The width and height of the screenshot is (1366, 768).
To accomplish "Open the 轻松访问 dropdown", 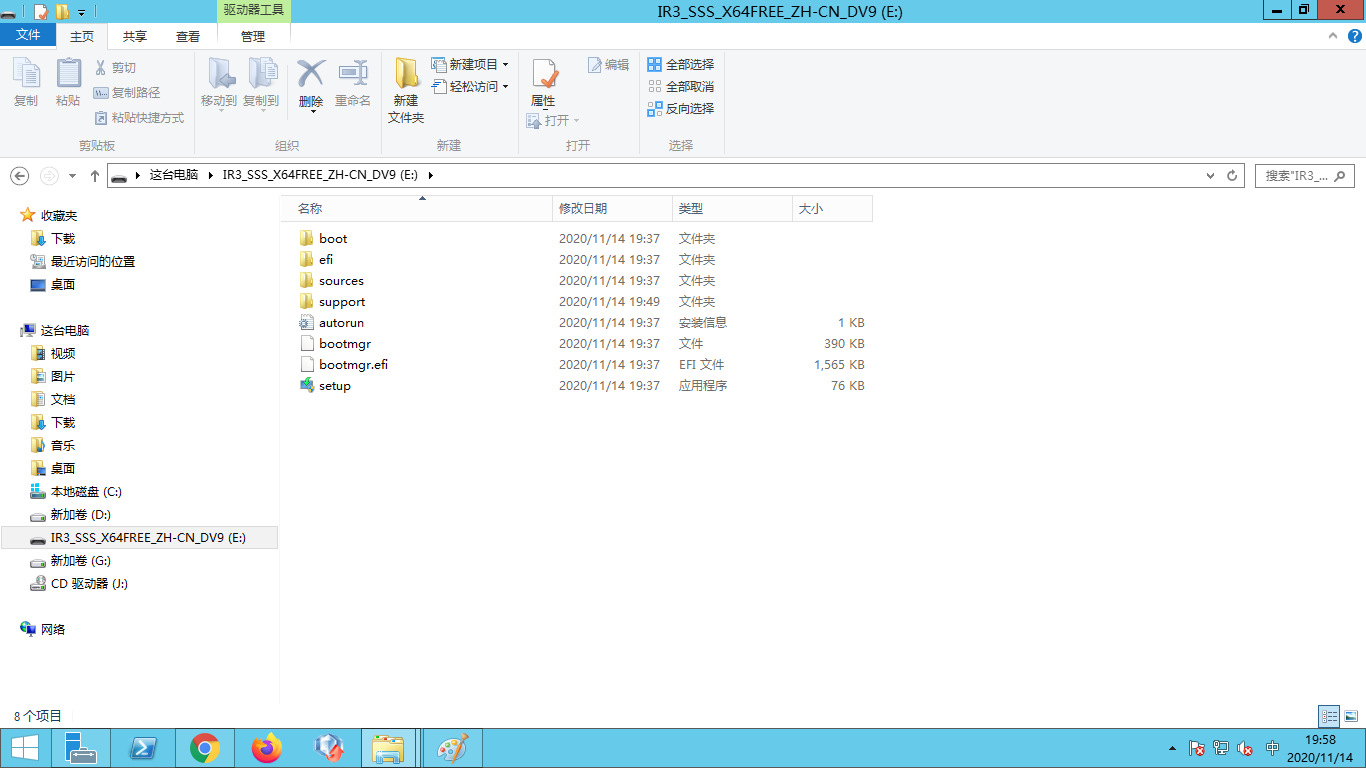I will click(470, 86).
